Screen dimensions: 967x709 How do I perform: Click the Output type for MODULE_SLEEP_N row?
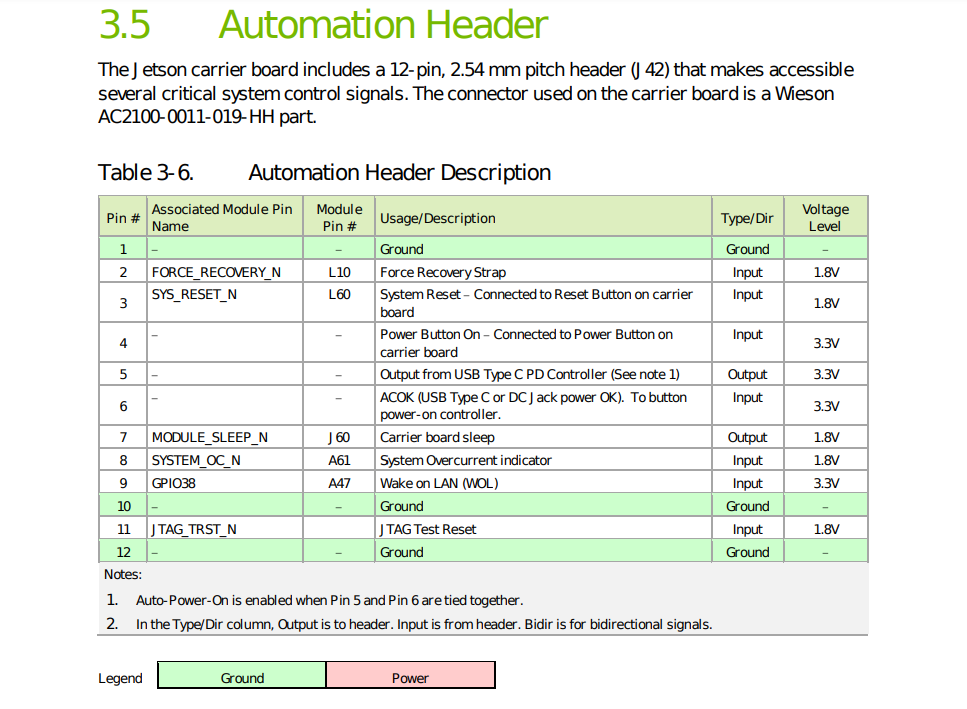[x=747, y=437]
